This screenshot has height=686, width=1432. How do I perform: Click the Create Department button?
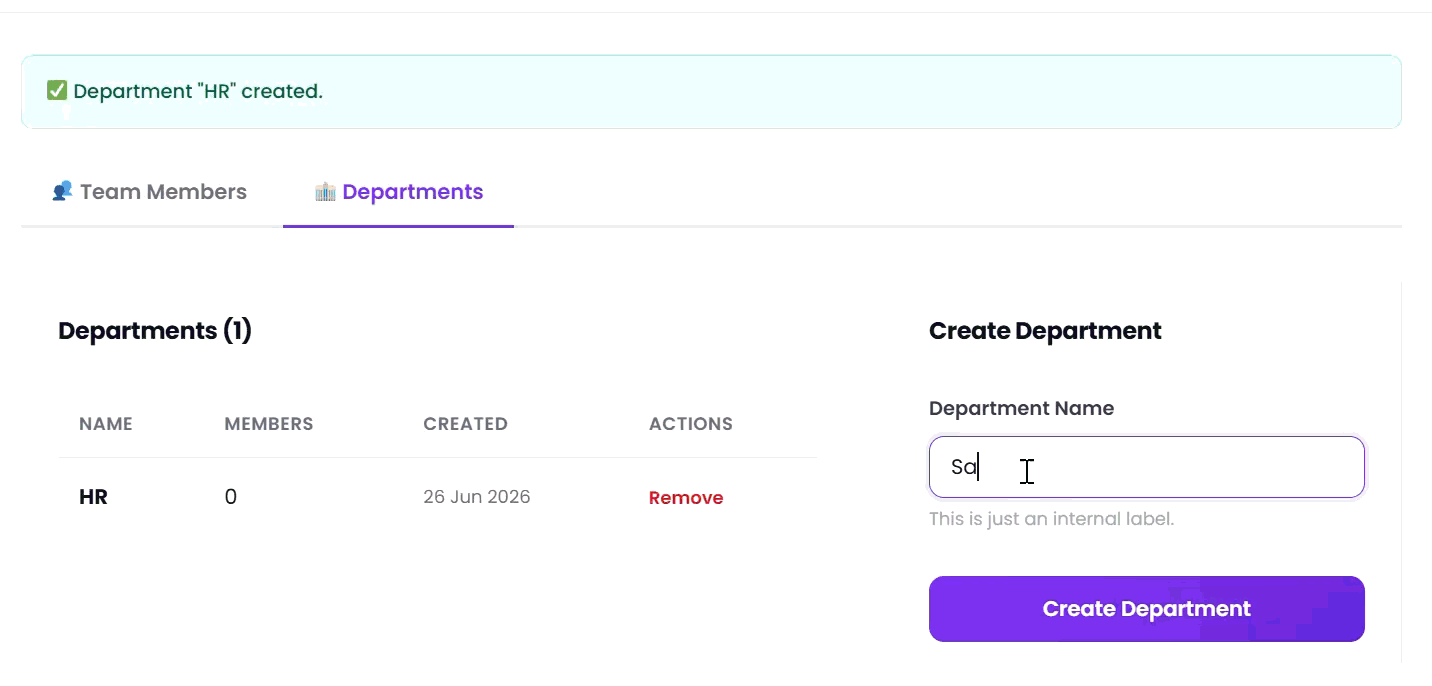[1146, 609]
